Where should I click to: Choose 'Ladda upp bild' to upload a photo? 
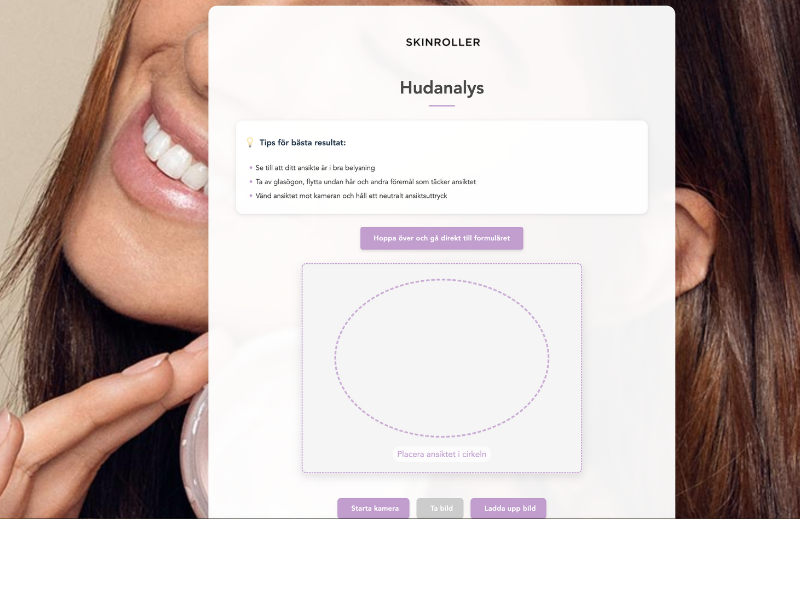point(508,508)
